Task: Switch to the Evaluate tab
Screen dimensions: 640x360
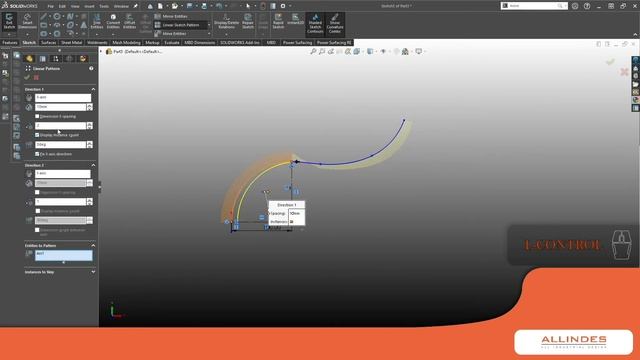Action: click(172, 42)
